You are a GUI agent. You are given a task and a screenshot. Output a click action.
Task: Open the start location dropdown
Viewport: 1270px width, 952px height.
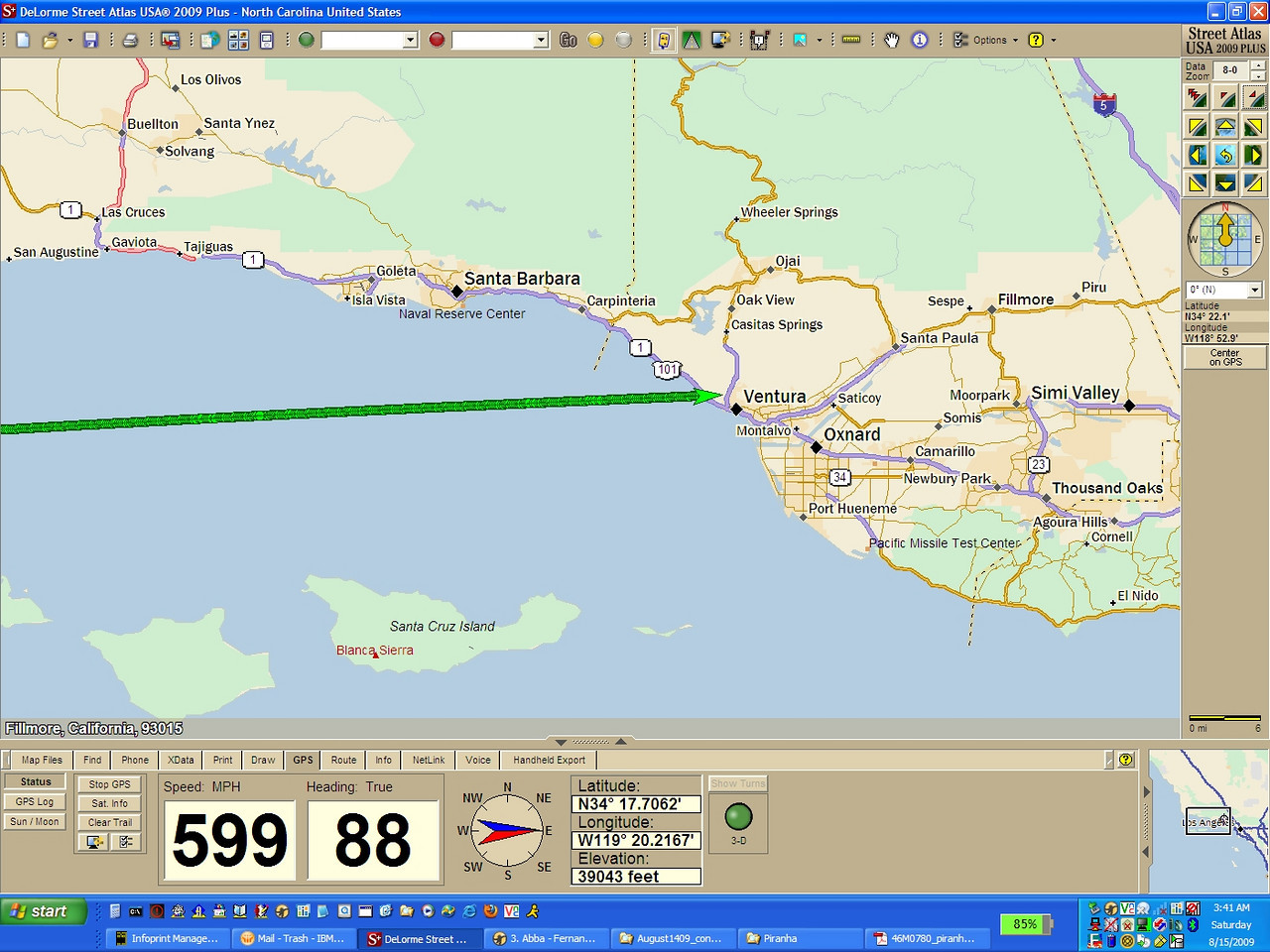click(410, 40)
